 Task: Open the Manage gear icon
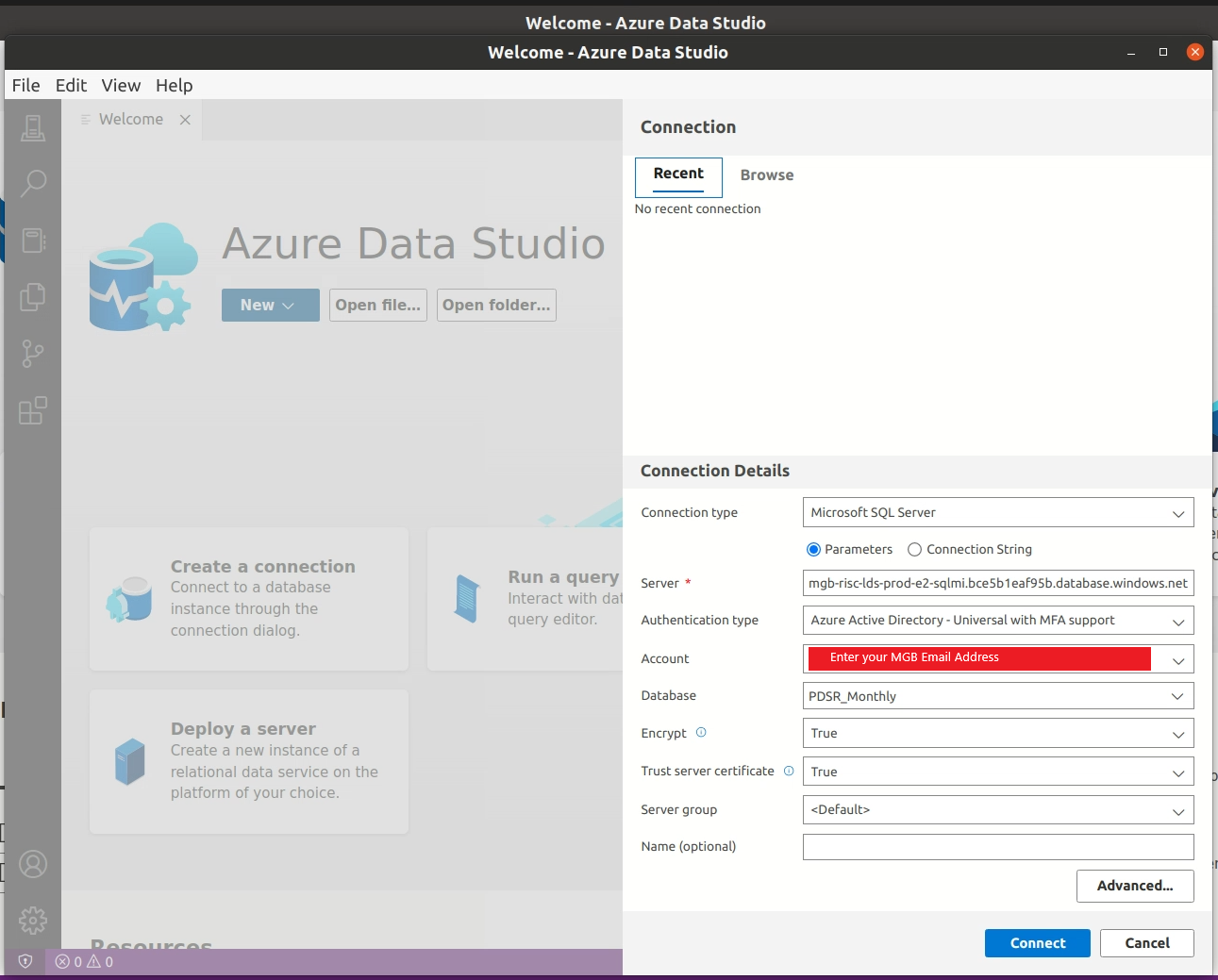tap(33, 921)
